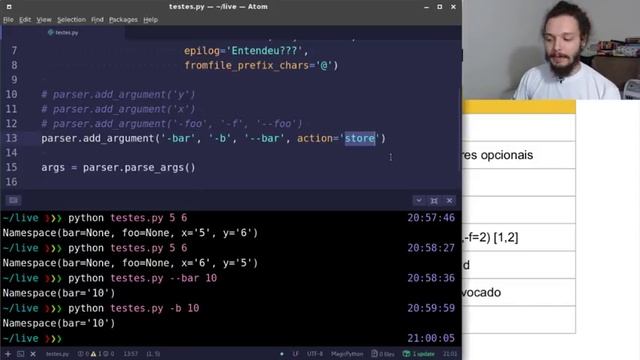The image size is (640, 360).
Task: Open the 1 update package notice
Action: [x=419, y=354]
